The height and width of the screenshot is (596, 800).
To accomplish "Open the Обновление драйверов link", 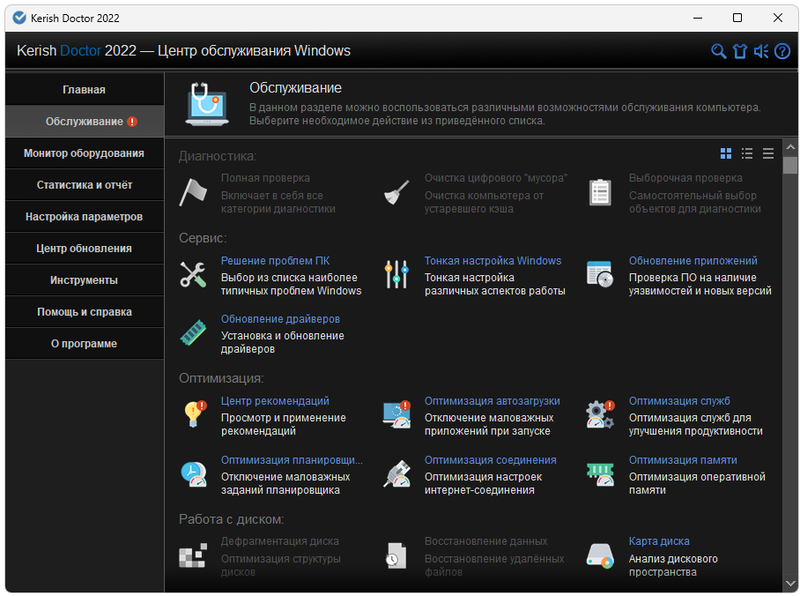I will (280, 319).
